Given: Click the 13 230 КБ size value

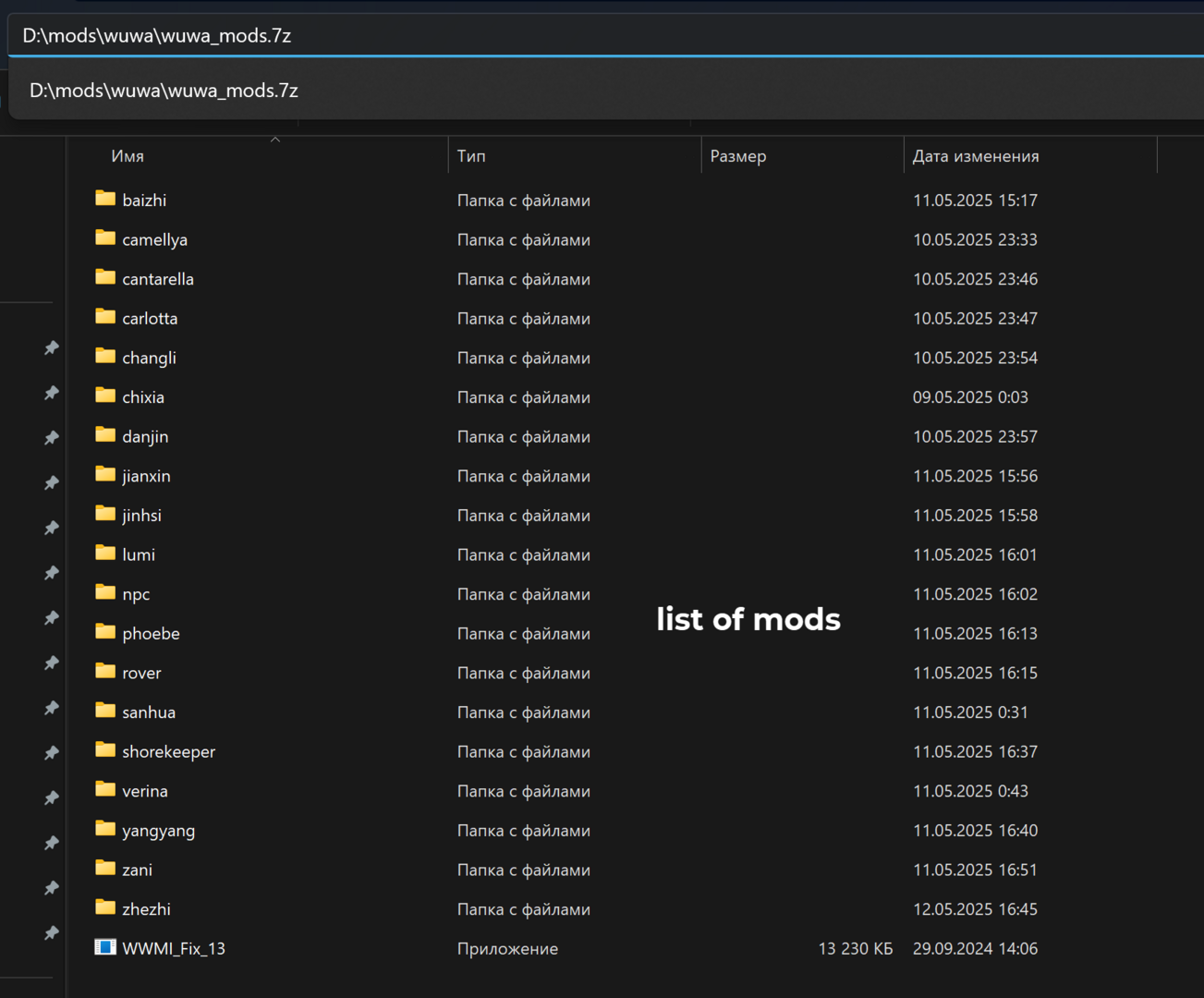Looking at the screenshot, I should [856, 949].
